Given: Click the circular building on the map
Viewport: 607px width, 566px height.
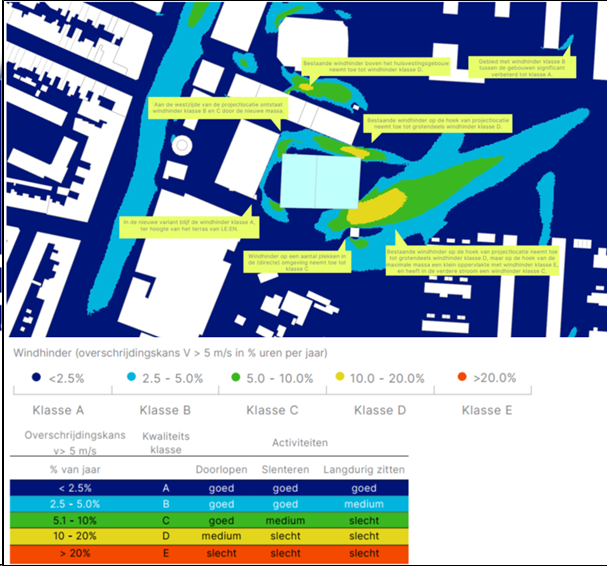Looking at the screenshot, I should click(x=182, y=146).
